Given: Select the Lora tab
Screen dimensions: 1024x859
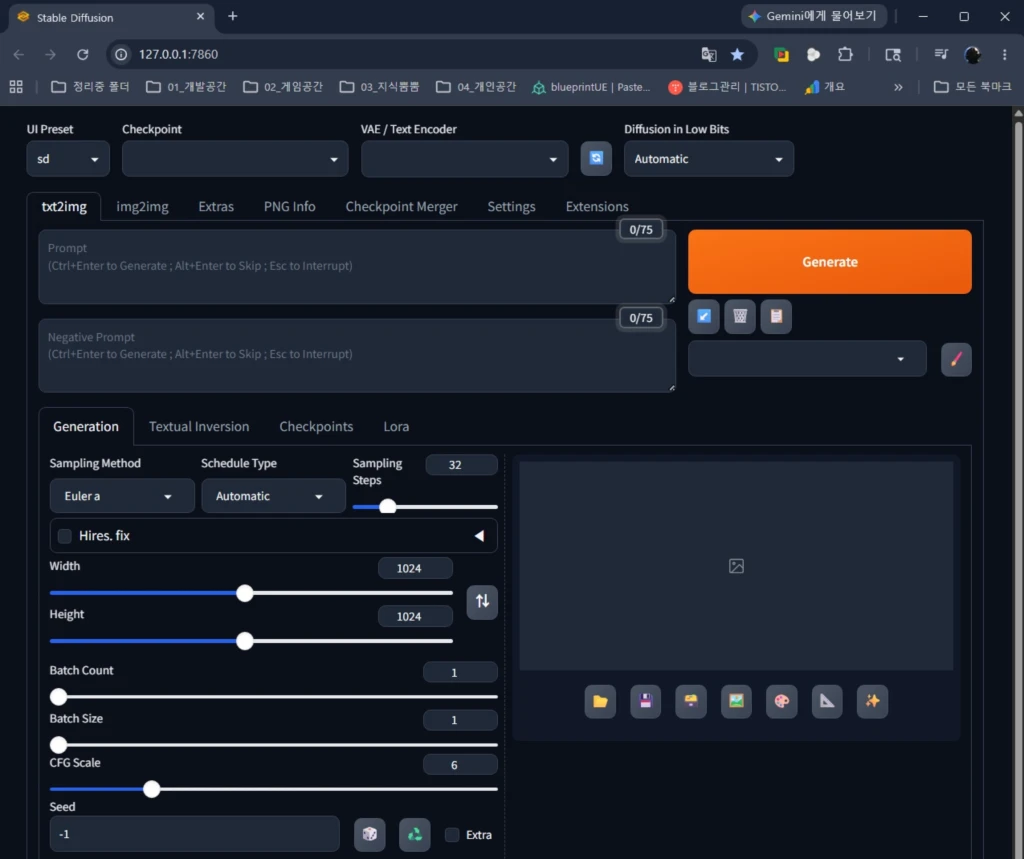Looking at the screenshot, I should click(x=396, y=427).
